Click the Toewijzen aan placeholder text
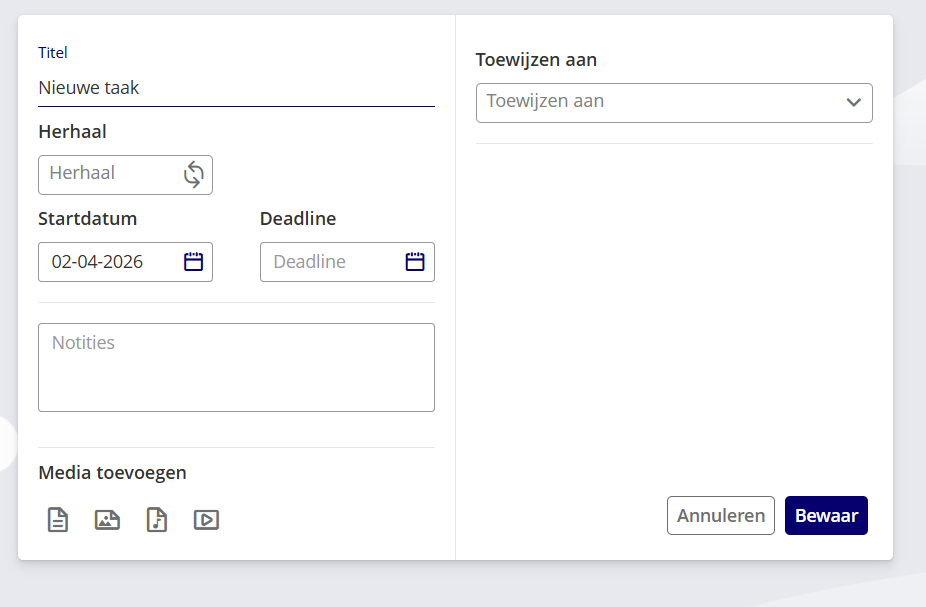Screen dimensions: 926x607 click(545, 101)
